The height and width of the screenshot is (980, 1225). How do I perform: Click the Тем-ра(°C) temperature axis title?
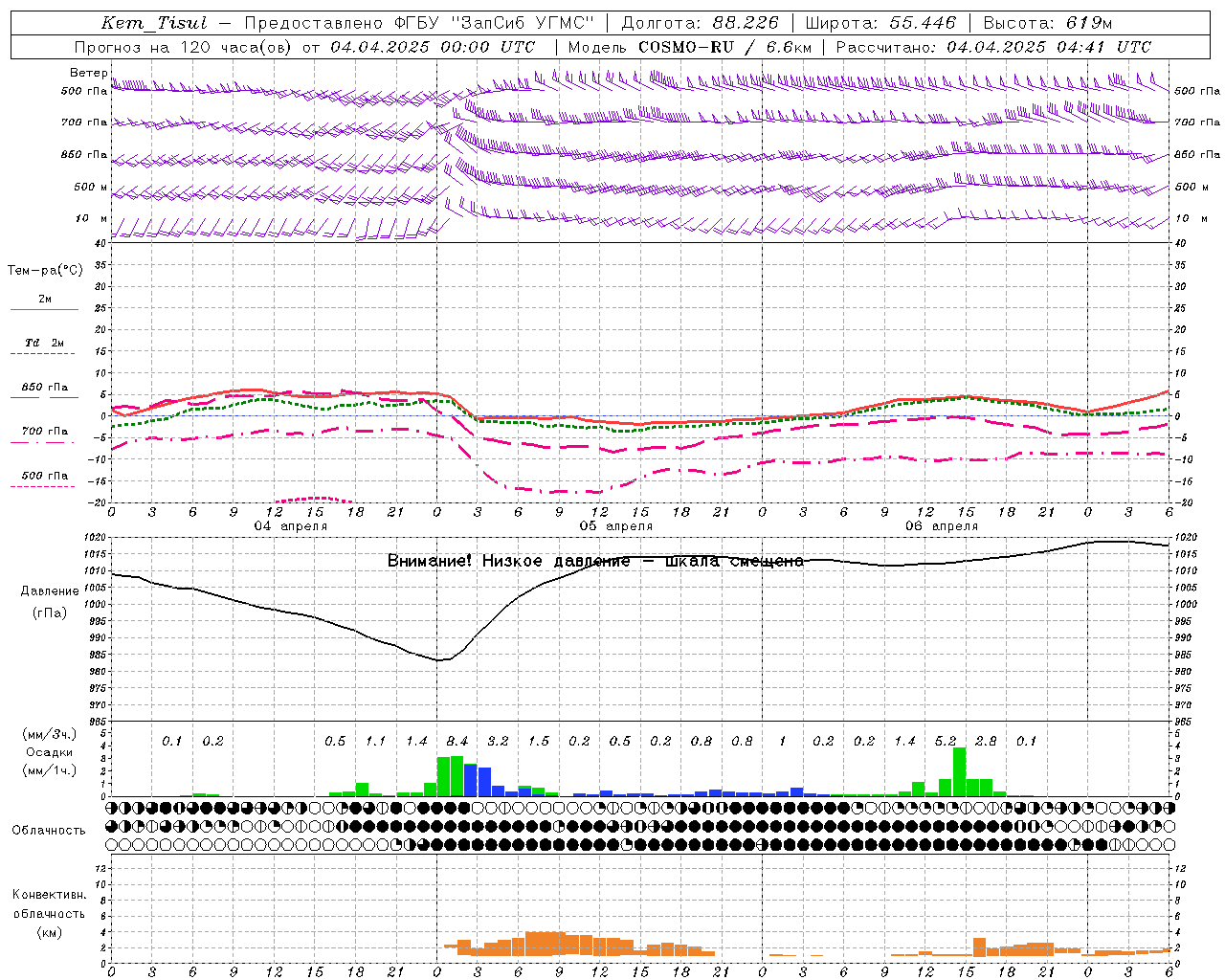(x=45, y=271)
